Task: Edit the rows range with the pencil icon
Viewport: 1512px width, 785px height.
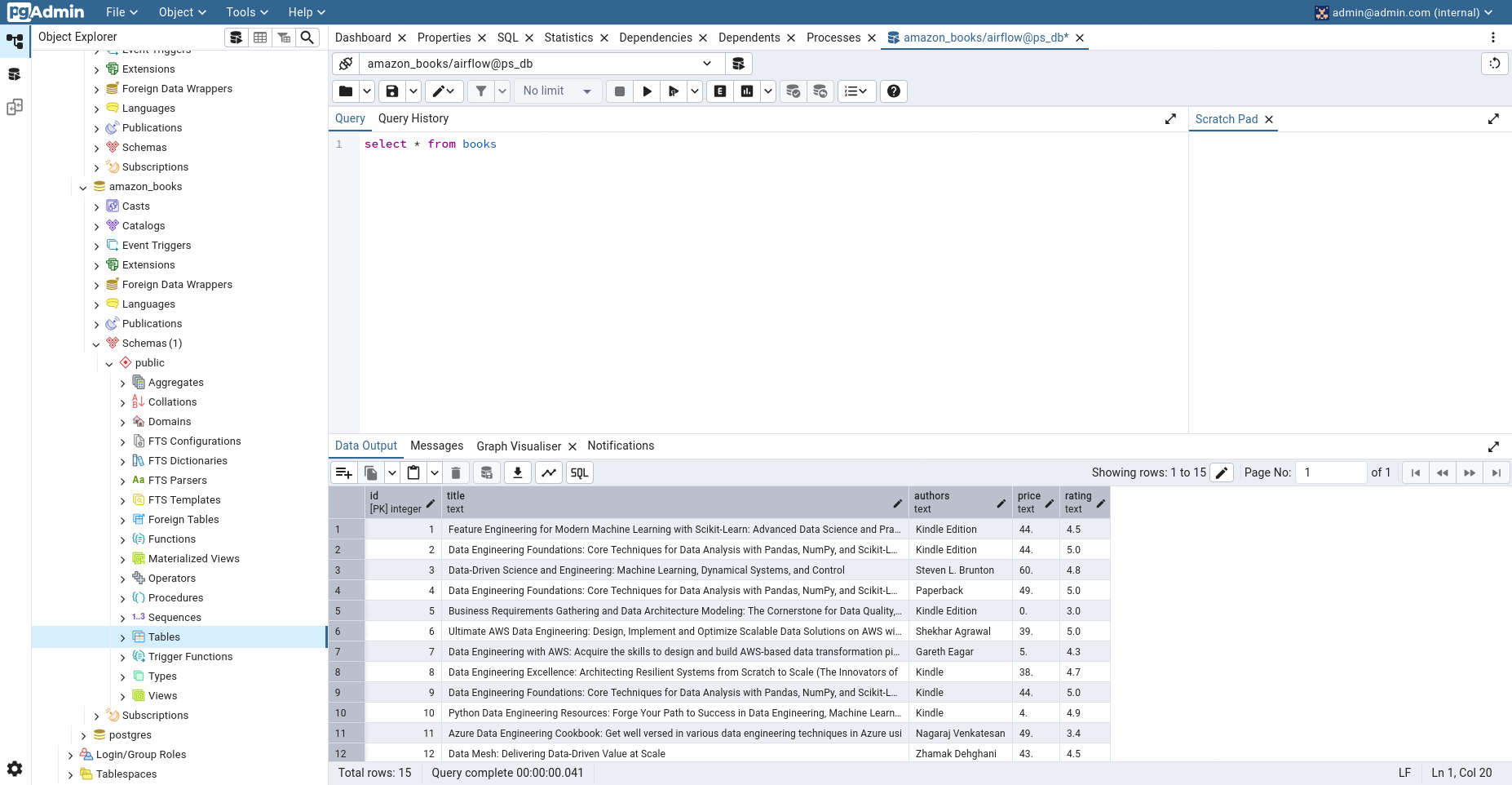Action: (1222, 472)
